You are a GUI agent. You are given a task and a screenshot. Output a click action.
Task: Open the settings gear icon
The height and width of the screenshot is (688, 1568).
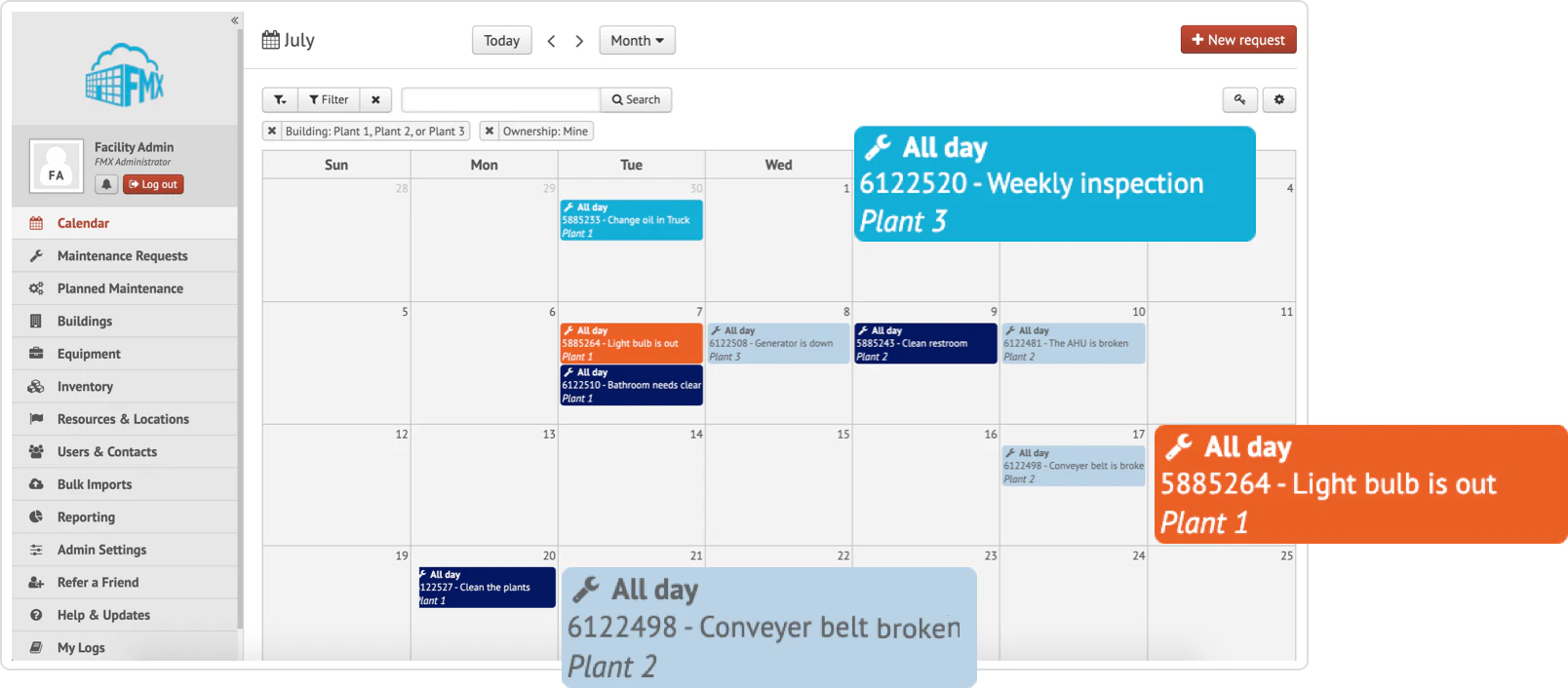click(x=1279, y=99)
